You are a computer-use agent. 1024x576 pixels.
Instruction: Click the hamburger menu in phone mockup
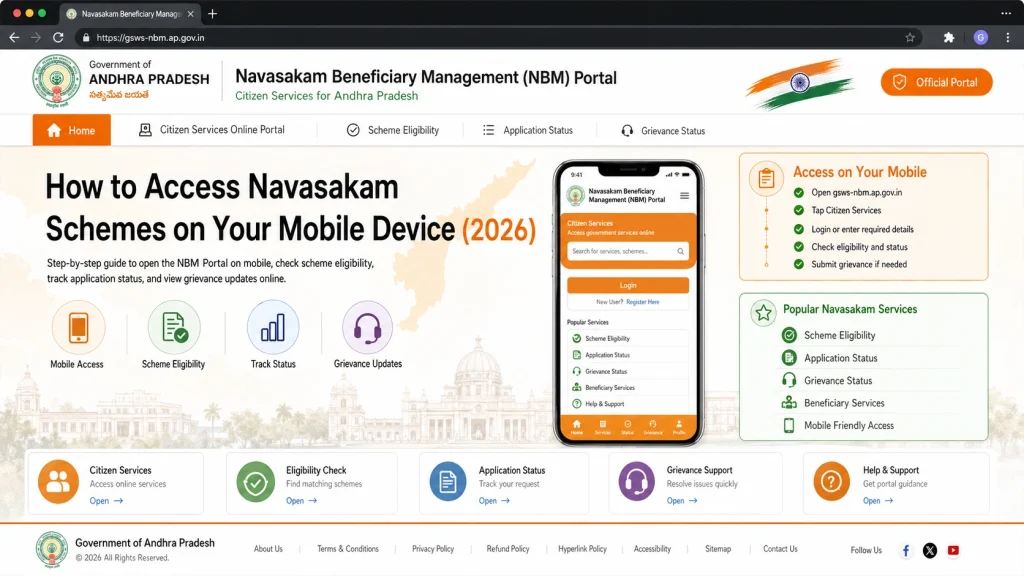pos(684,195)
